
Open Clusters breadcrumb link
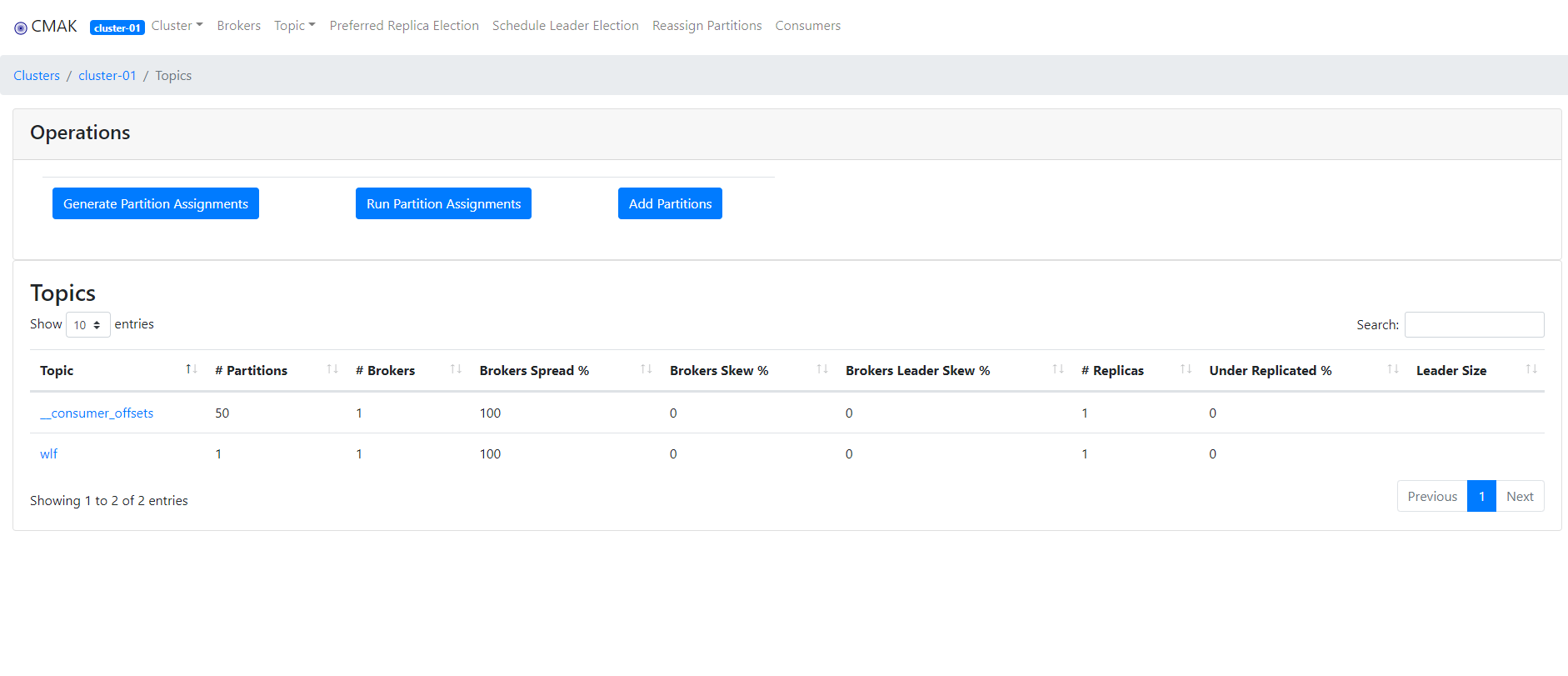[37, 75]
